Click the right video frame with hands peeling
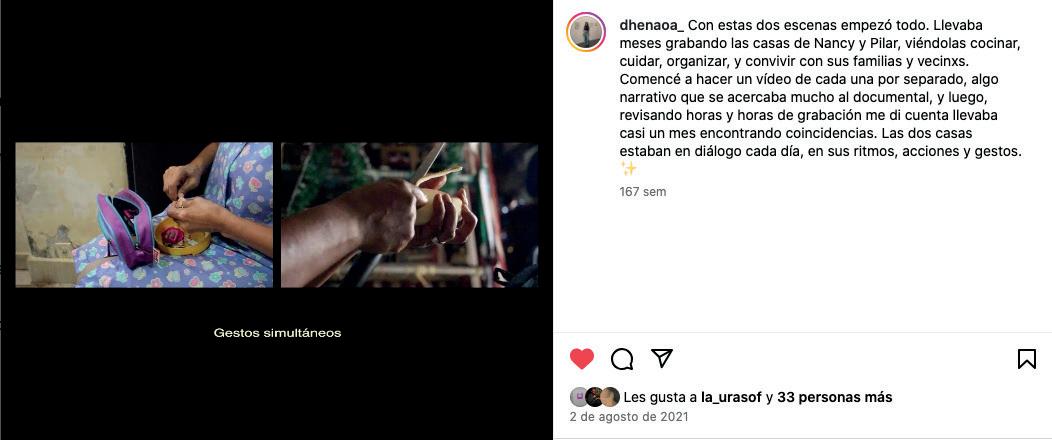The height and width of the screenshot is (440, 1052). click(x=409, y=215)
